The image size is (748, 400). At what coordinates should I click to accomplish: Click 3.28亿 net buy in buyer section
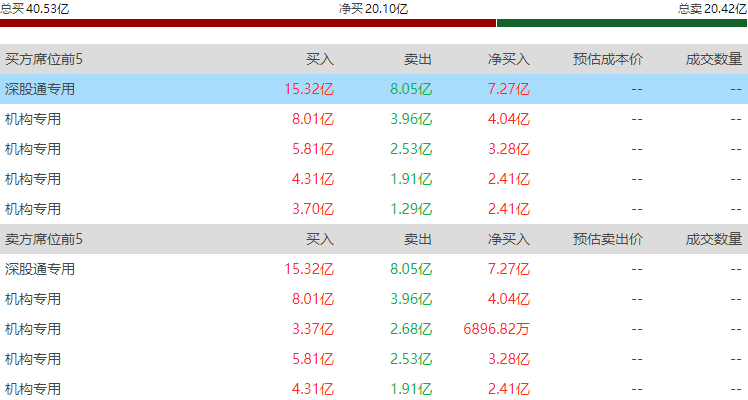click(509, 149)
